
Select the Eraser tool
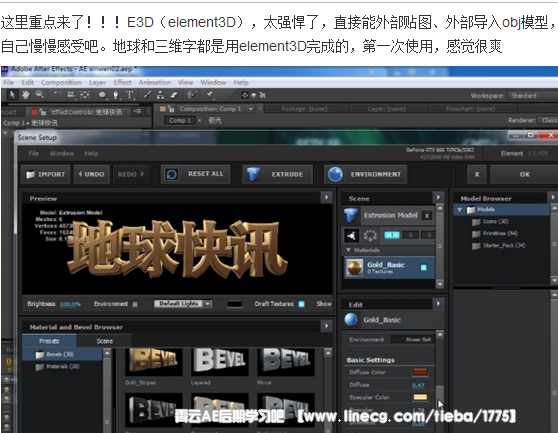[174, 95]
